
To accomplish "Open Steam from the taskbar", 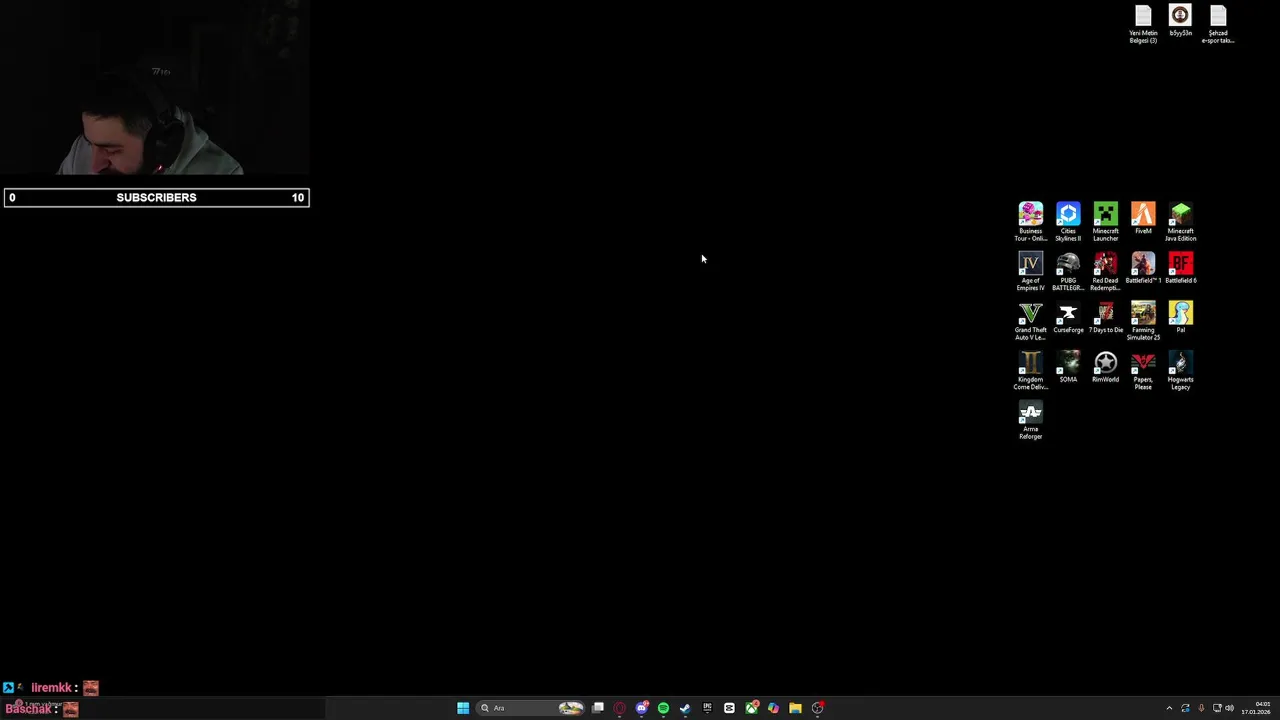I will point(685,708).
